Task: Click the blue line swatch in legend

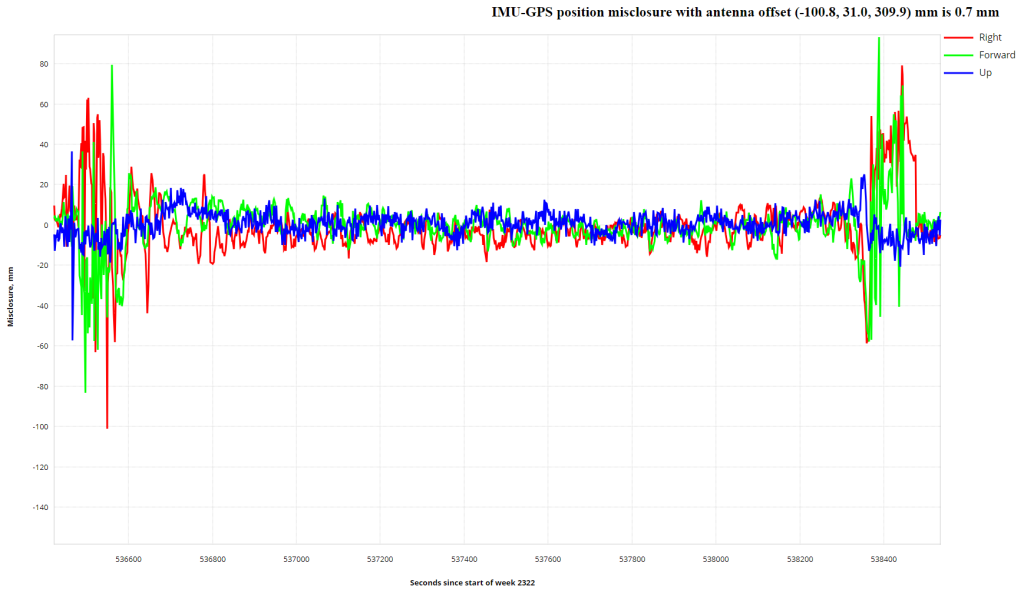Action: [958, 73]
